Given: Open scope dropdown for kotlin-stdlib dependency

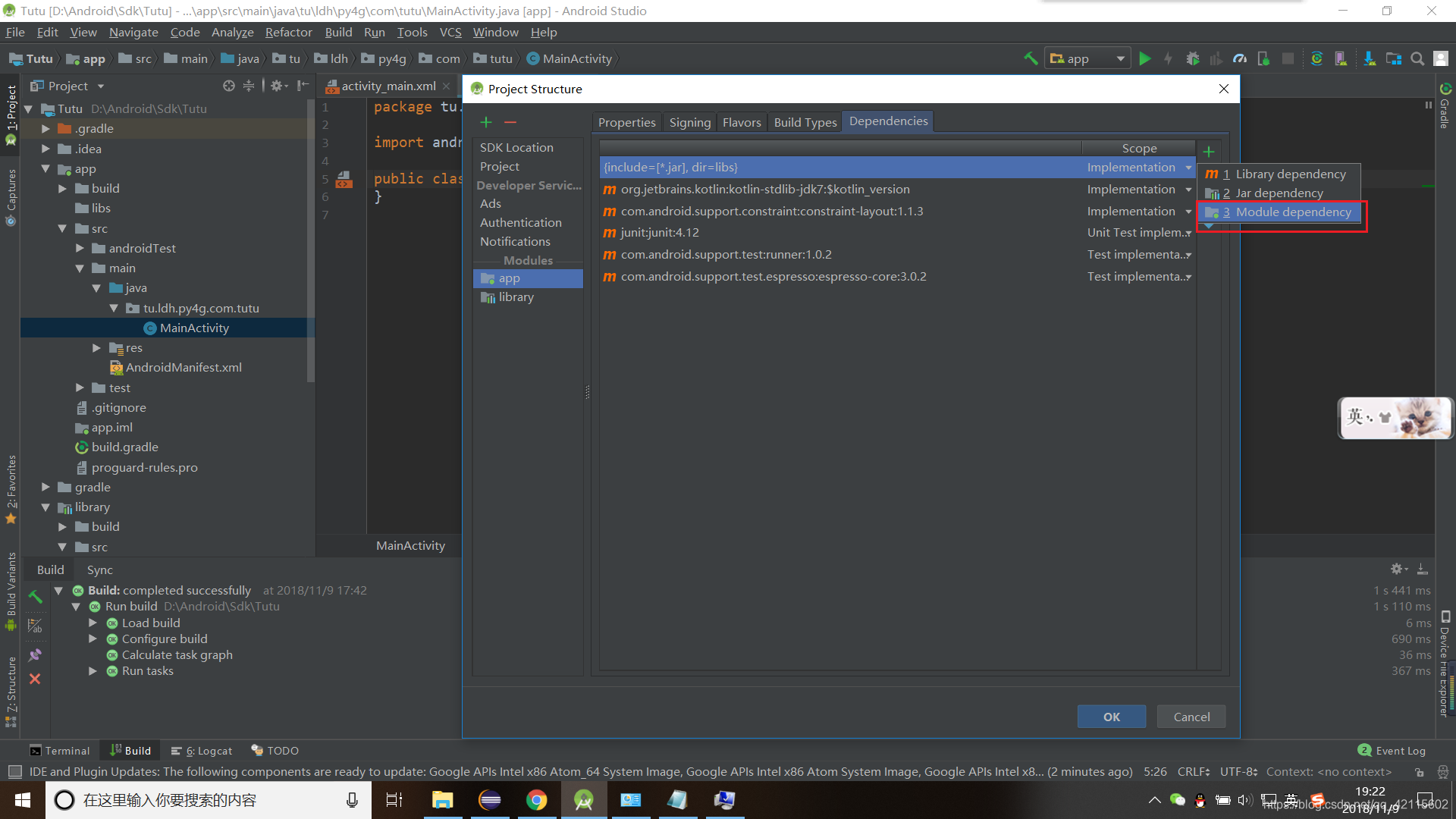Looking at the screenshot, I should point(1188,190).
